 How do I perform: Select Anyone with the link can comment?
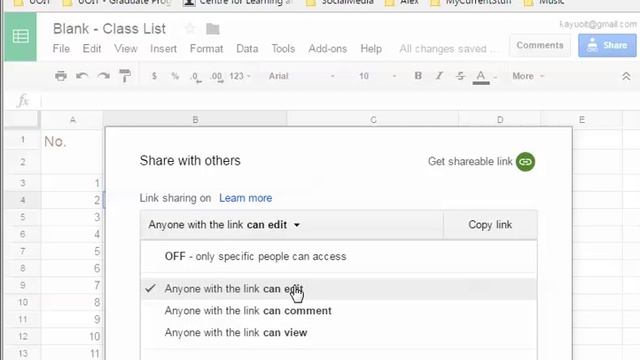[x=339, y=311]
